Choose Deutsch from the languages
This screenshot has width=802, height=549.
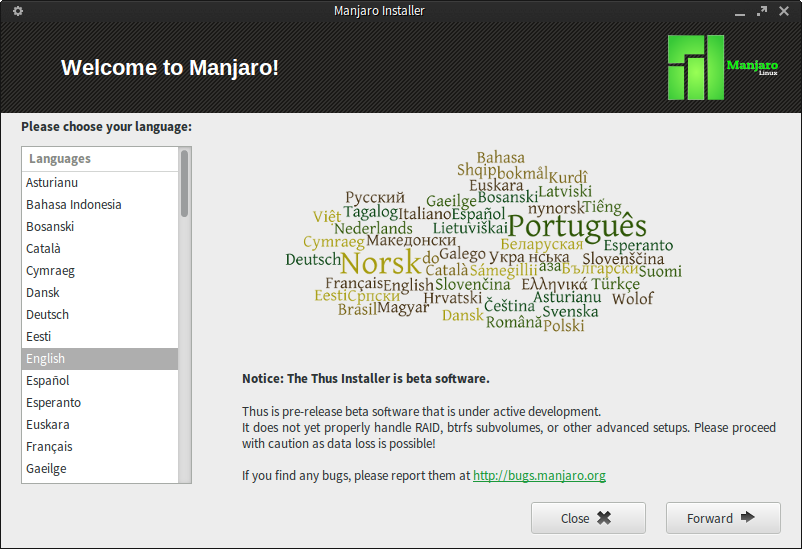[100, 315]
